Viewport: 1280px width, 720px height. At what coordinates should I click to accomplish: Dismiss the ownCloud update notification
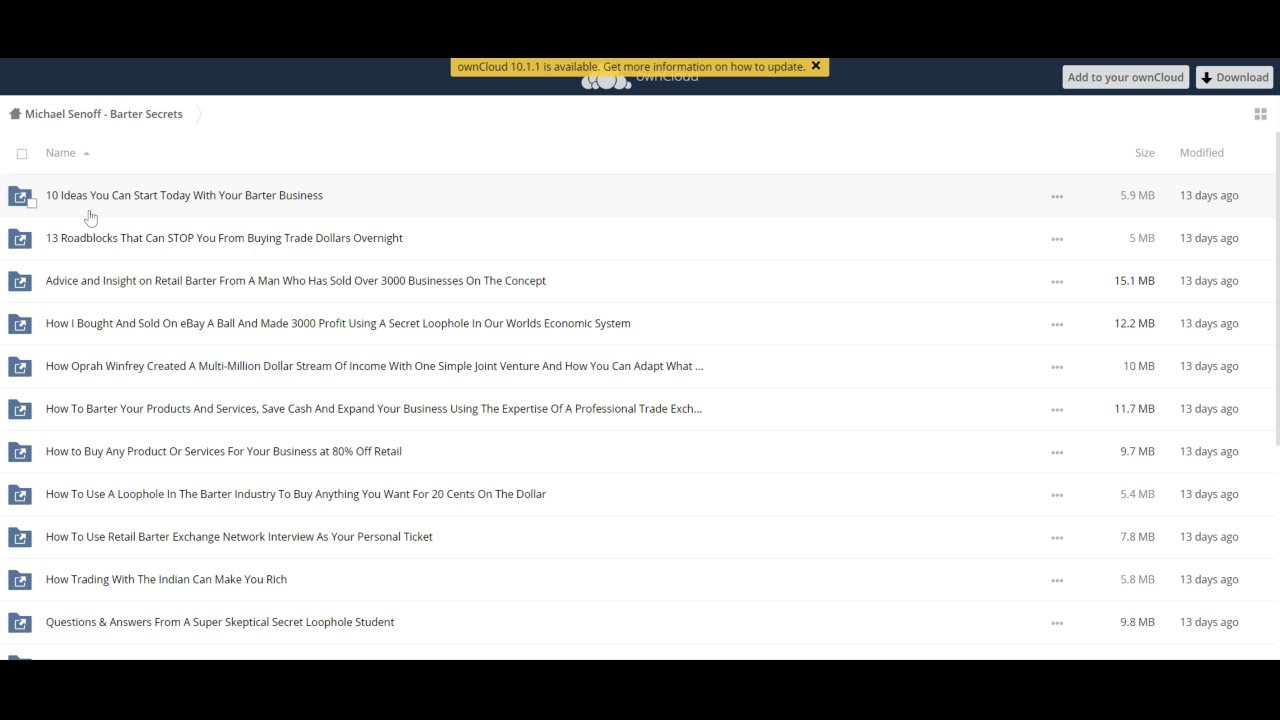point(815,66)
